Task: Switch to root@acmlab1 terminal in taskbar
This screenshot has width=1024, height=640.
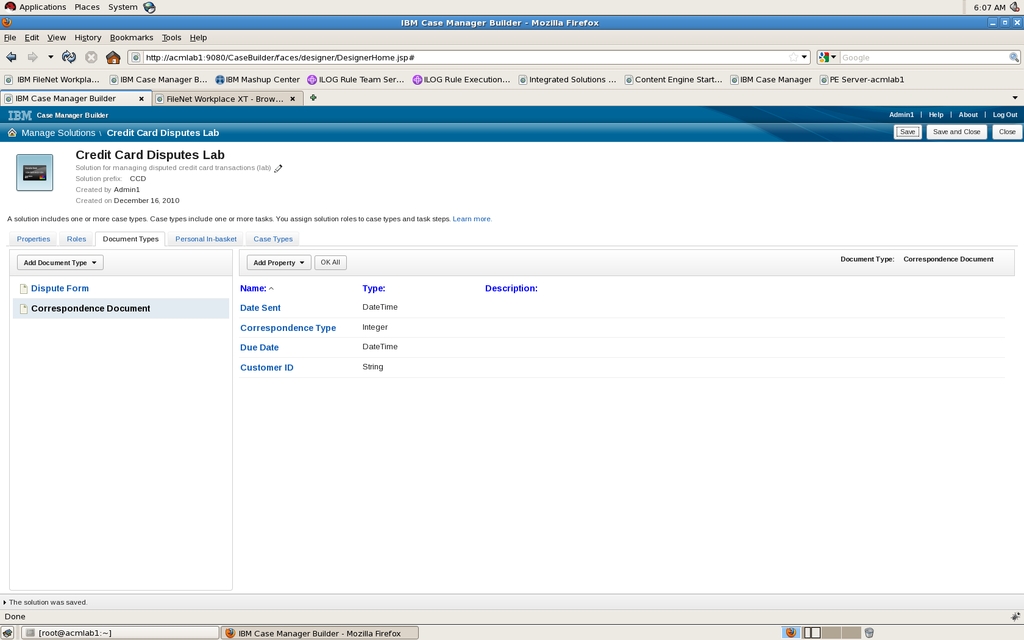Action: 120,633
